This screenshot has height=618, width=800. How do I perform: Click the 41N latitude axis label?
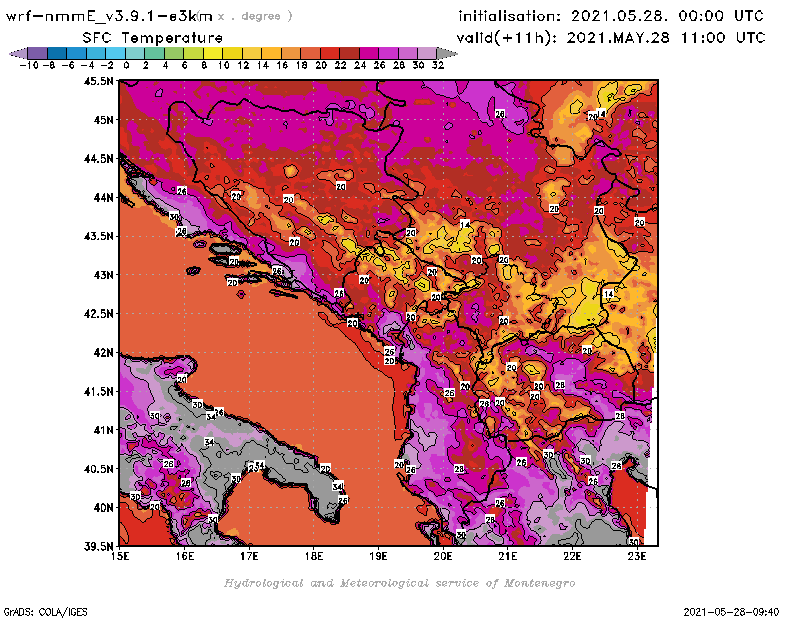click(x=103, y=430)
